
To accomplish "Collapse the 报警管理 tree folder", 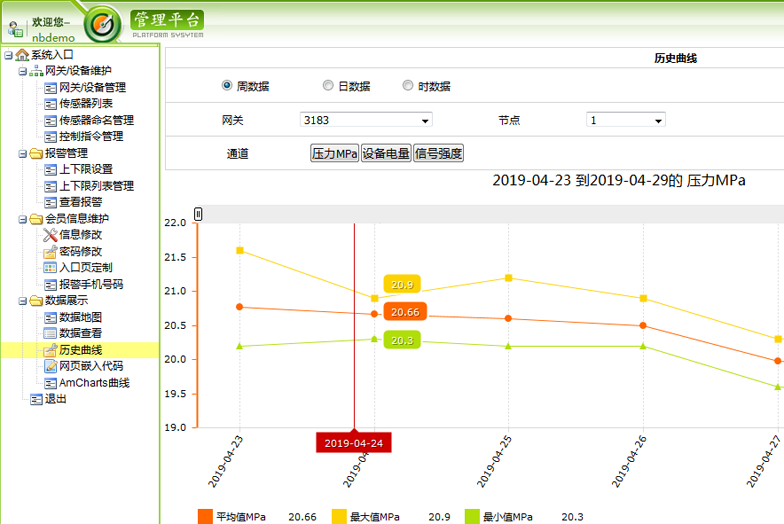I will point(23,154).
